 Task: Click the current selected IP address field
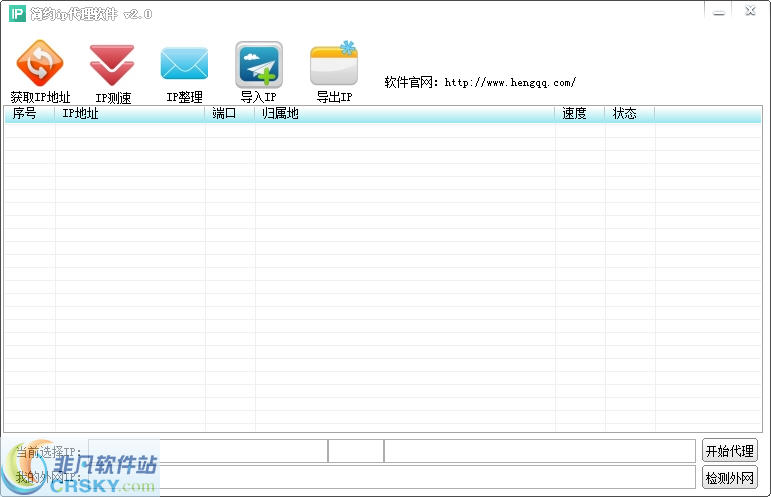click(208, 451)
